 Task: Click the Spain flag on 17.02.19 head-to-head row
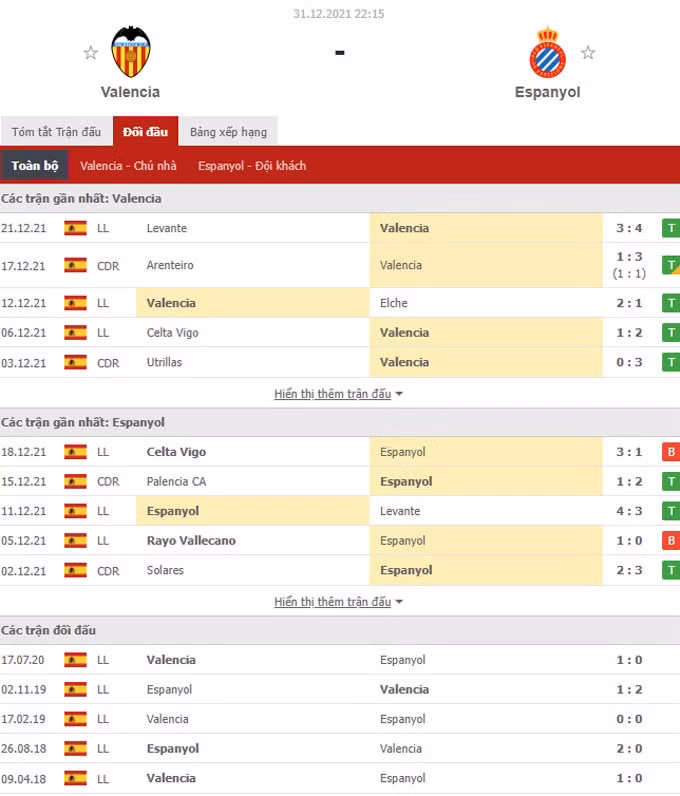tap(75, 719)
